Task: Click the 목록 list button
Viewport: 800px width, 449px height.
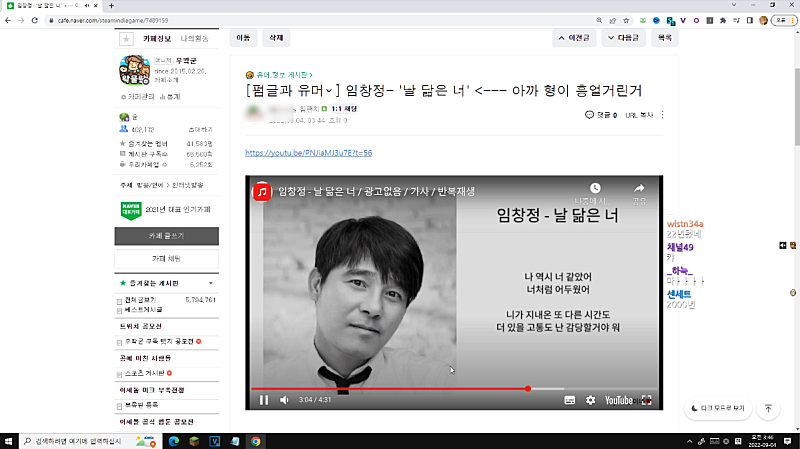Action: pos(665,38)
